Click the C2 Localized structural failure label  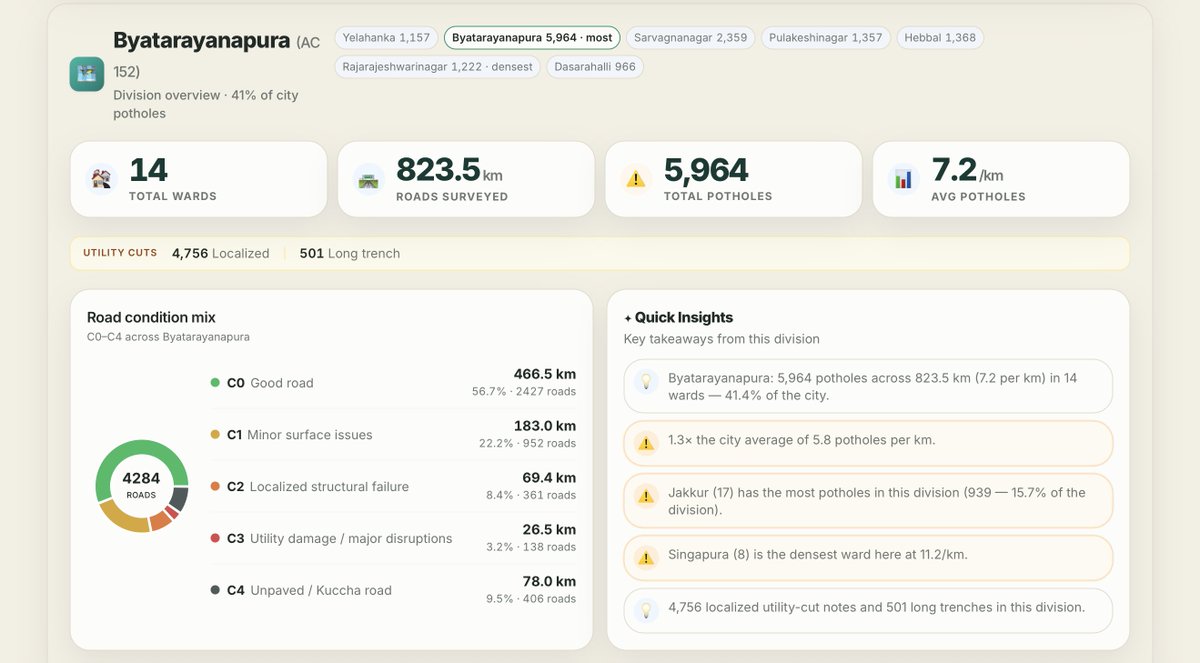coord(318,487)
